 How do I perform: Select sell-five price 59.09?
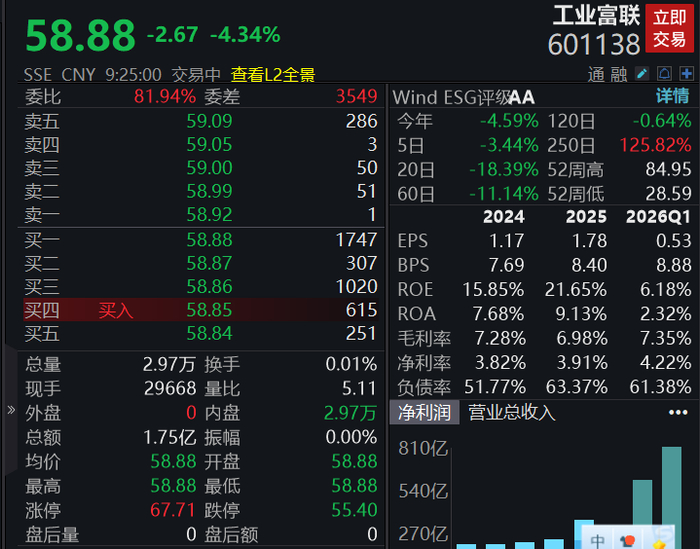point(209,121)
